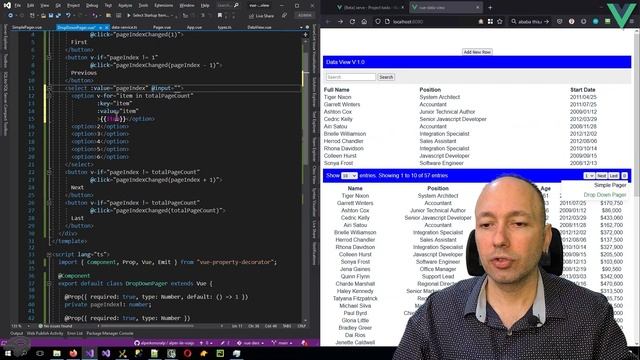Click the Open File toolbar icon
This screenshot has height=360, width=640.
pos(43,16)
